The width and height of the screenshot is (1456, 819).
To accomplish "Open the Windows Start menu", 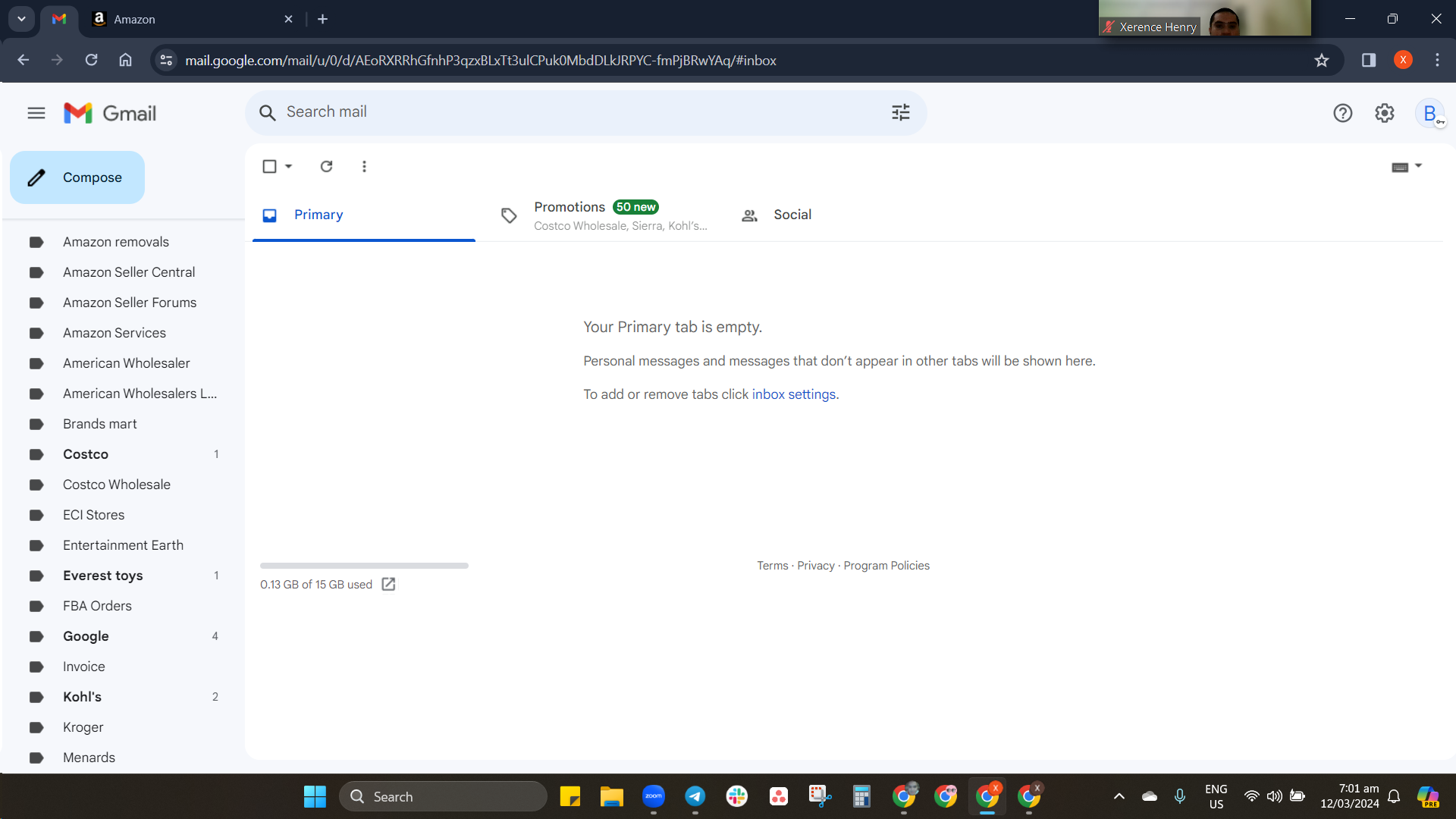I will coord(315,797).
